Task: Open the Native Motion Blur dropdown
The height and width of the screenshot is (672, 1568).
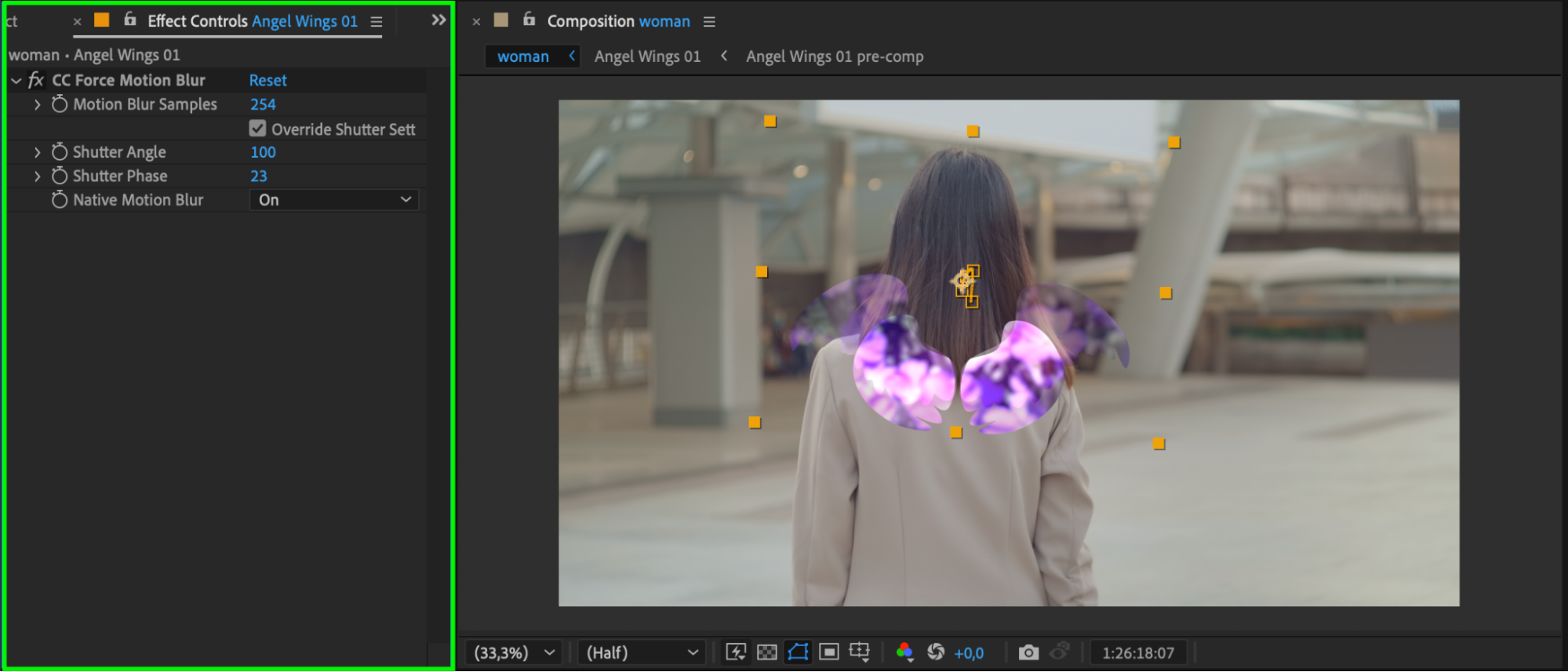Action: (334, 200)
